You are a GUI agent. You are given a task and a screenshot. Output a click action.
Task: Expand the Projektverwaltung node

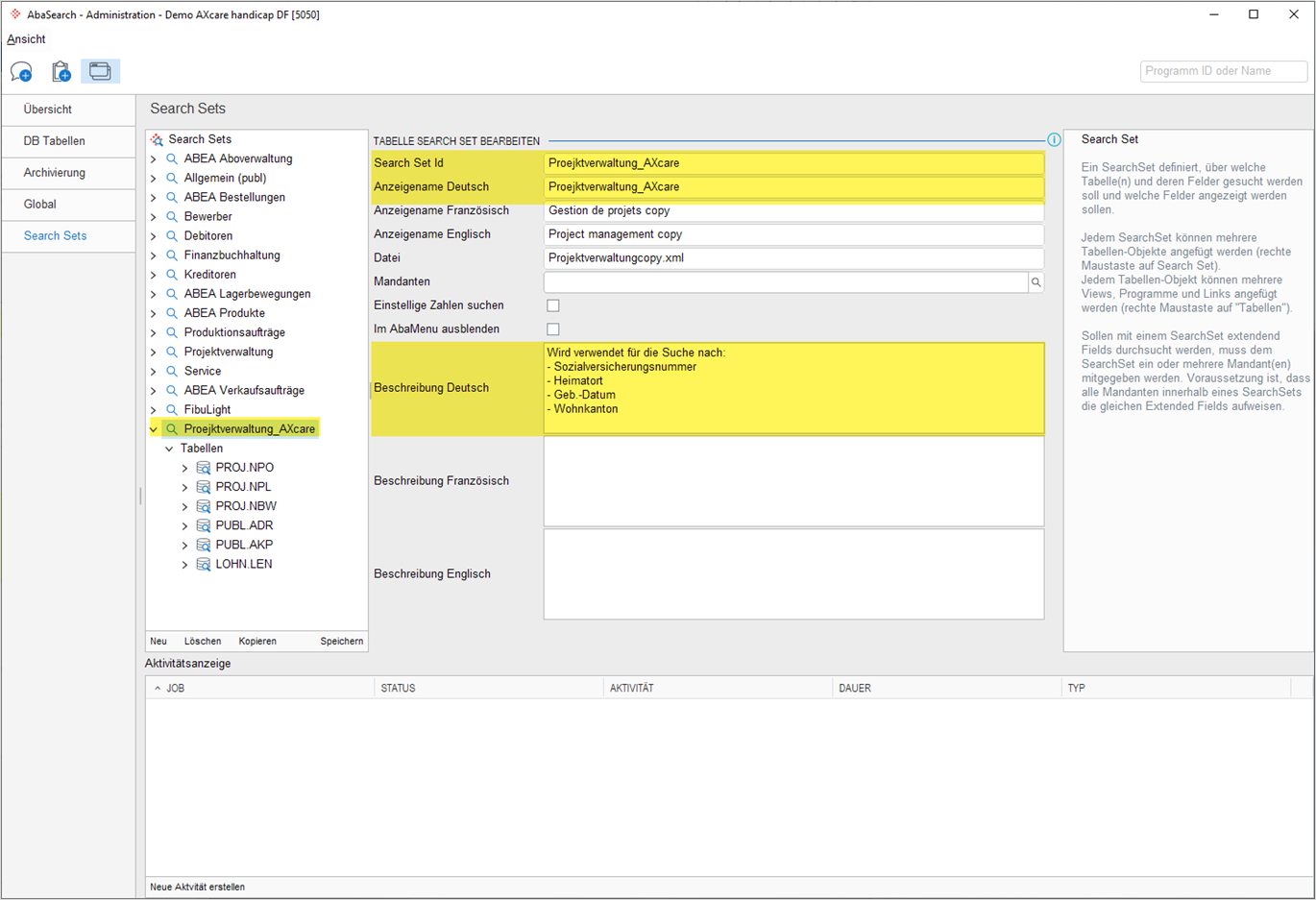tap(154, 352)
